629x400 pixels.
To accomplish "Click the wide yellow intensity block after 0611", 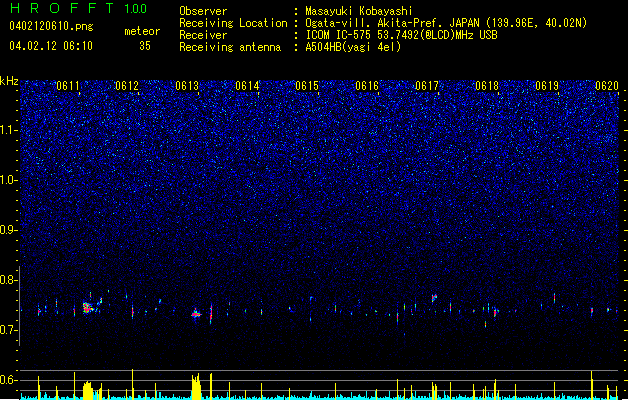I will [x=88, y=391].
